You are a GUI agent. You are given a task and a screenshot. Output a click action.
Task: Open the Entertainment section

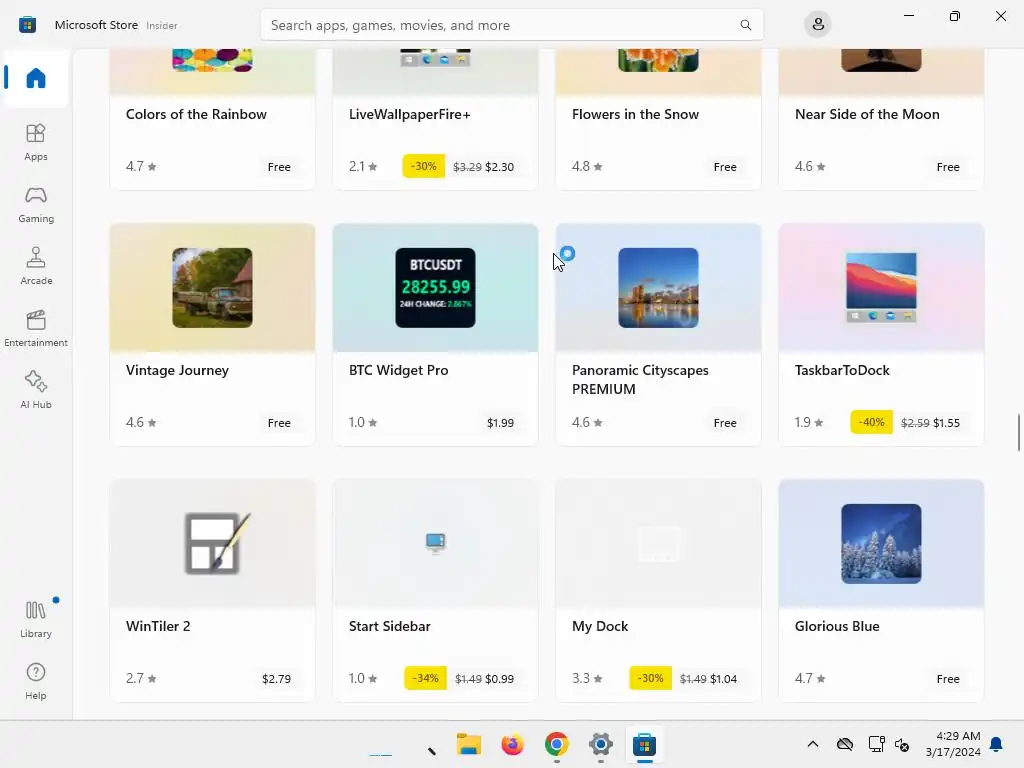pyautogui.click(x=36, y=328)
